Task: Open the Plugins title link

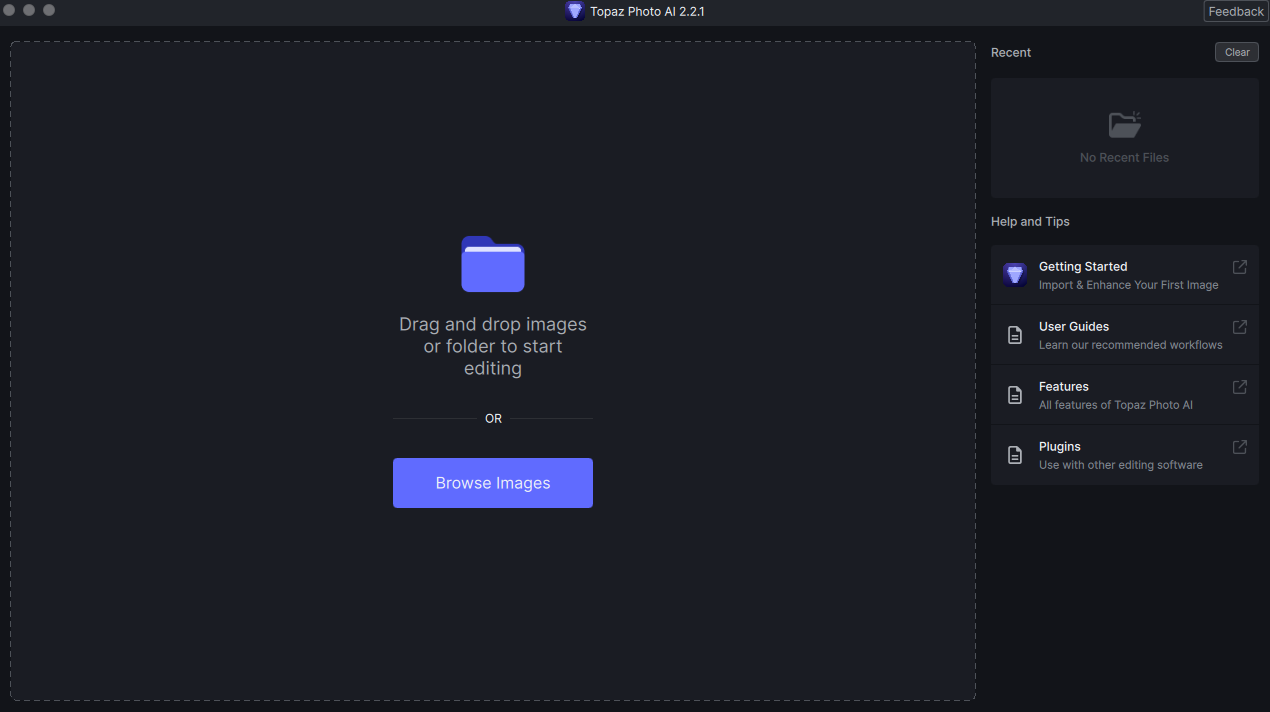Action: [1059, 447]
